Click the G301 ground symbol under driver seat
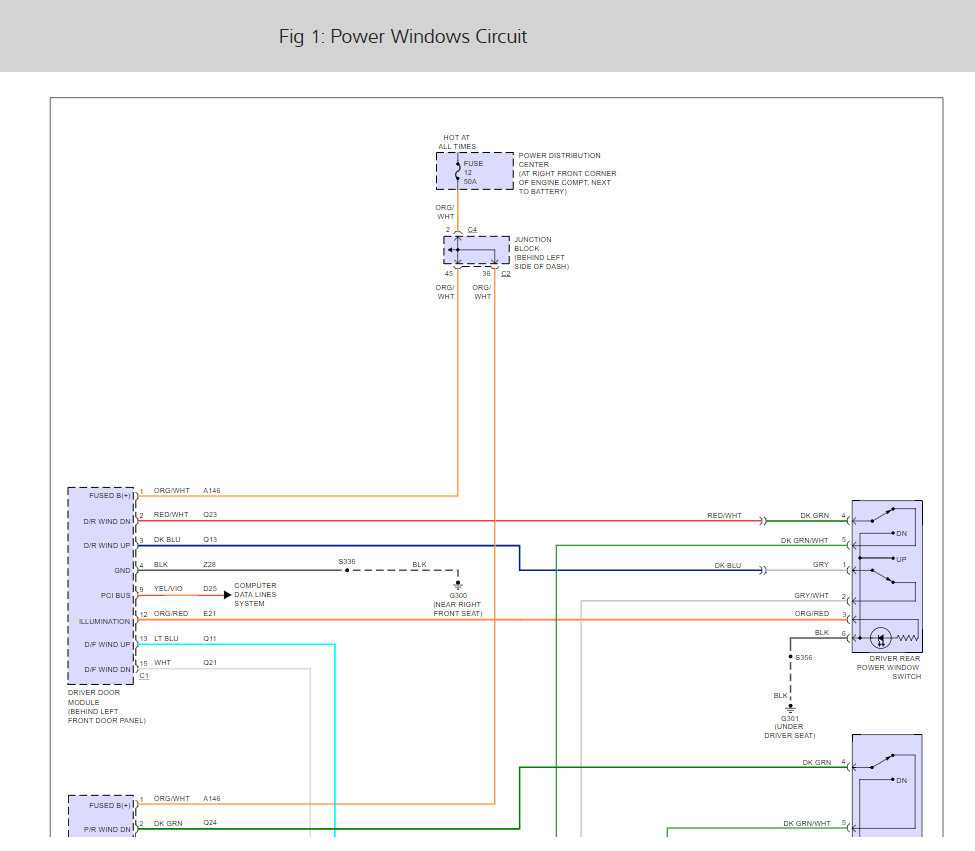 click(x=790, y=708)
